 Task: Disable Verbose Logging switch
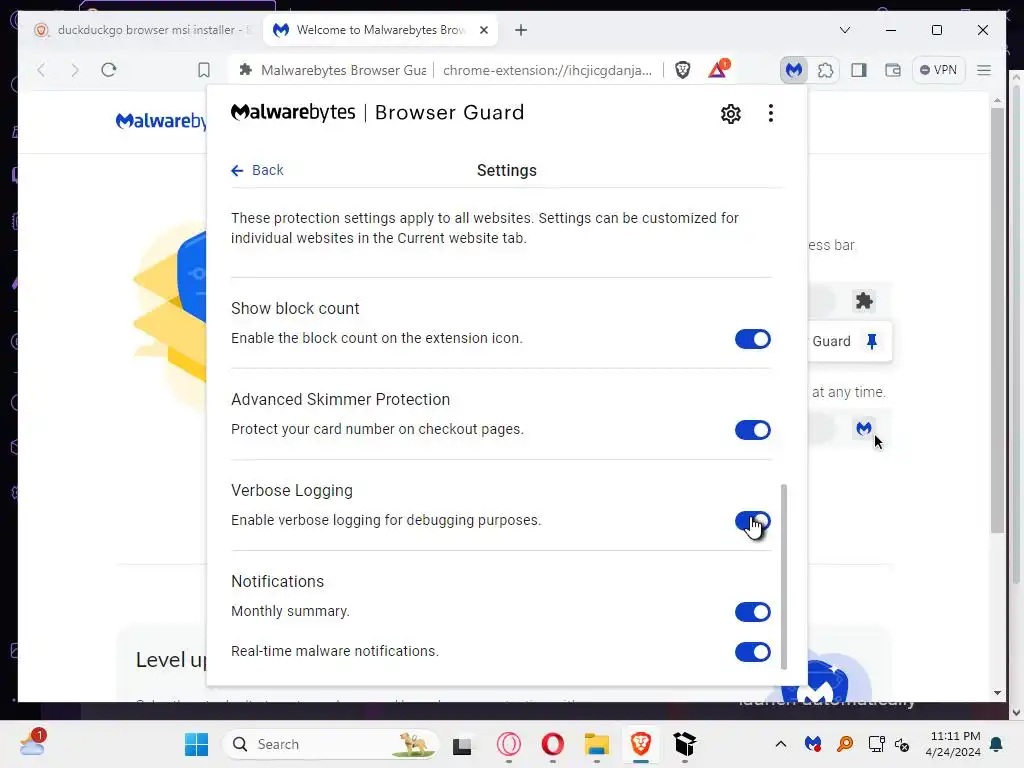(x=752, y=520)
